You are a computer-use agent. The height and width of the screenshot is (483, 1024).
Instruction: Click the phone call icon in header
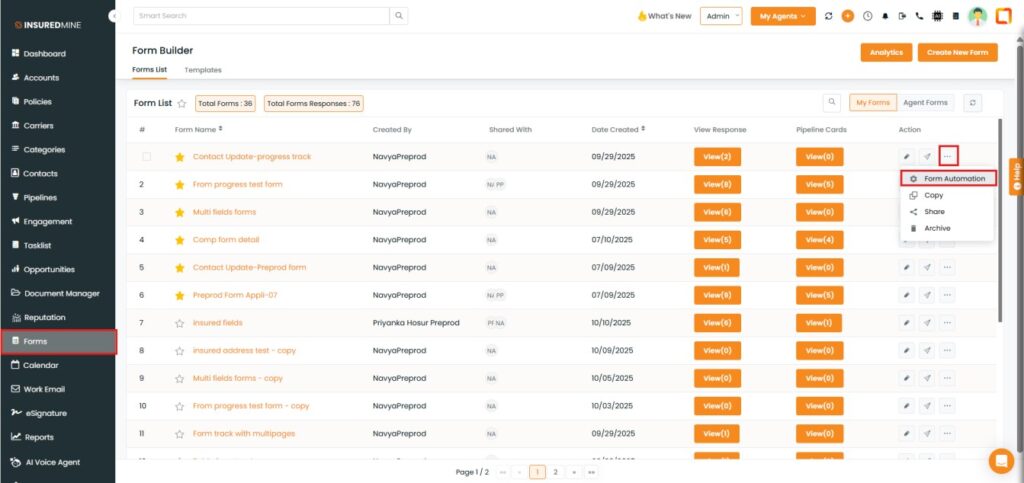tap(919, 16)
